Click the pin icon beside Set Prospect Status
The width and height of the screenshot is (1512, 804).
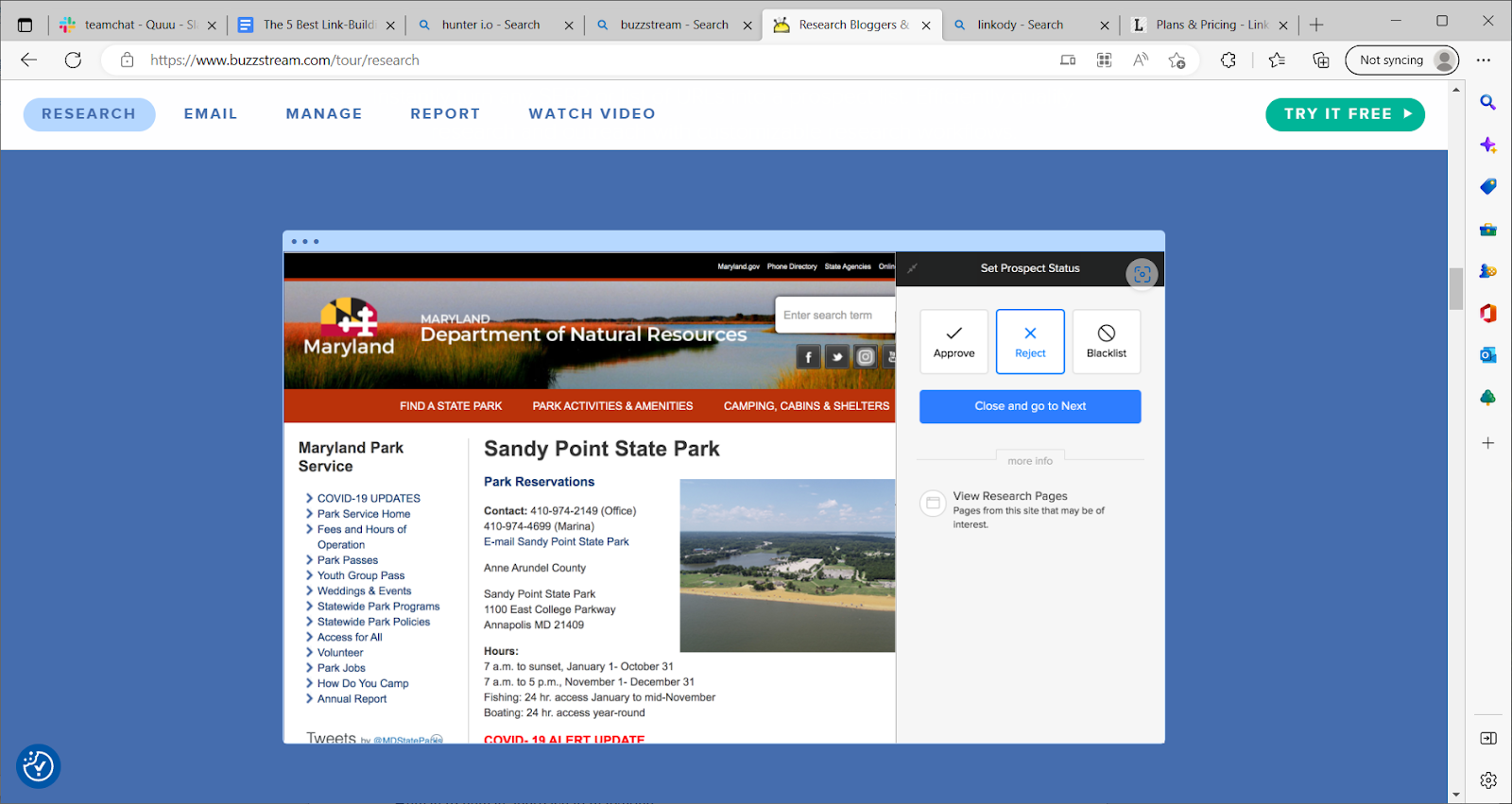[x=912, y=268]
